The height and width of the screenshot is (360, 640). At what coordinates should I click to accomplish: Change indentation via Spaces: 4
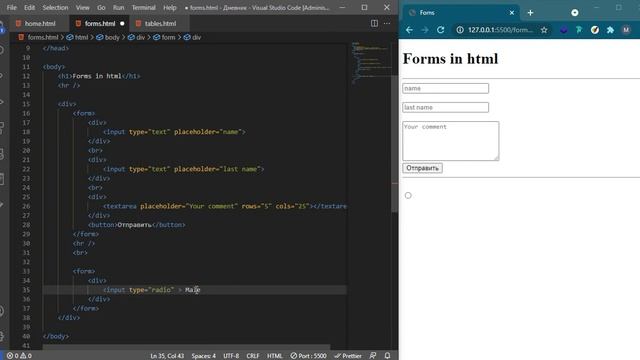(203, 356)
